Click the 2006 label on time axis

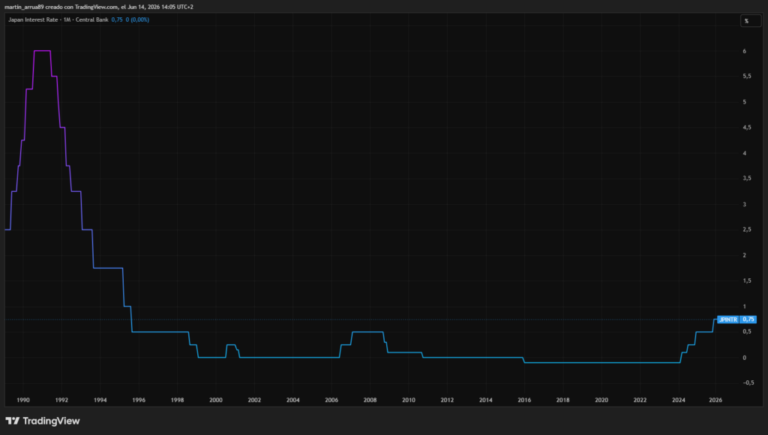coord(332,400)
